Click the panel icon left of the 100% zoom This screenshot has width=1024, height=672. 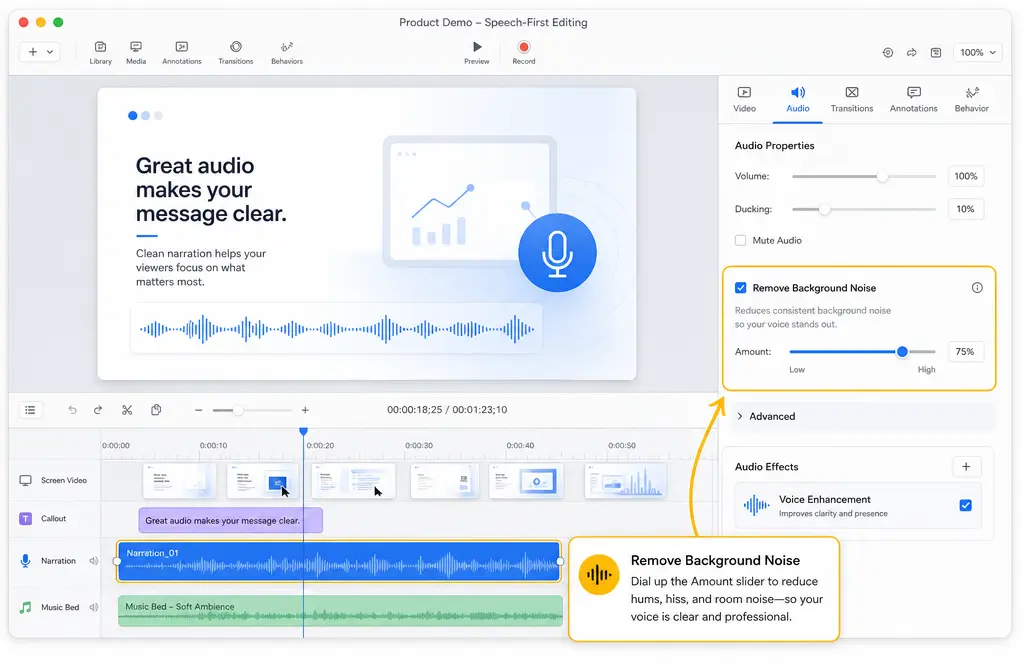(x=936, y=52)
